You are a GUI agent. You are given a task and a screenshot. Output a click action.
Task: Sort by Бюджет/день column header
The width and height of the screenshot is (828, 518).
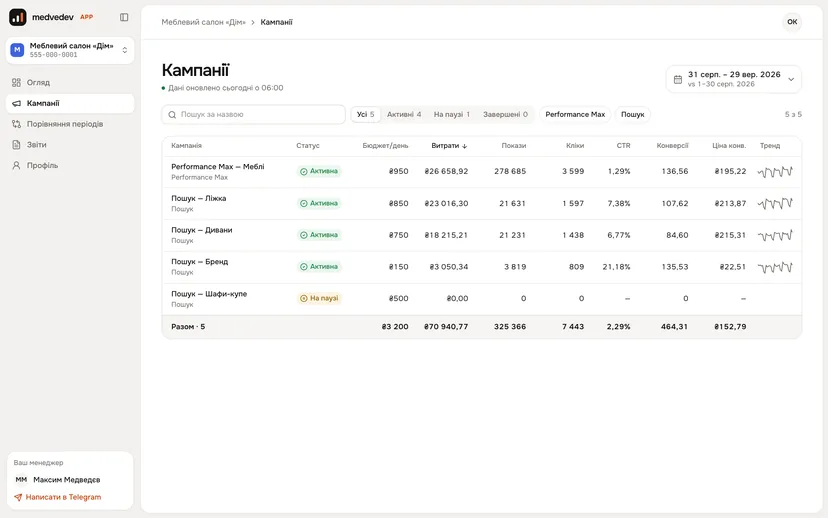[x=385, y=146]
